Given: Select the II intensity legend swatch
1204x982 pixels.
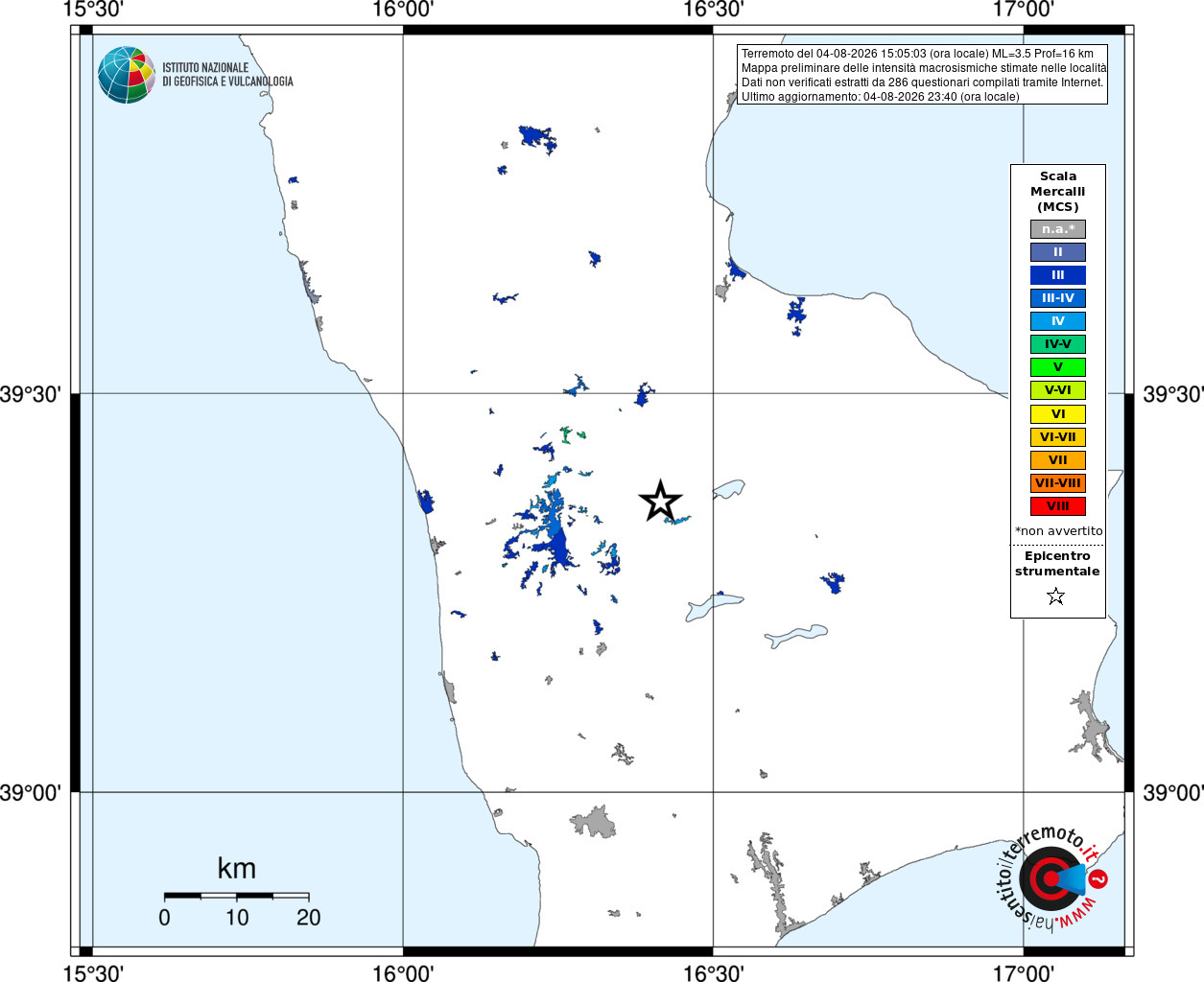Looking at the screenshot, I should pos(1058,252).
